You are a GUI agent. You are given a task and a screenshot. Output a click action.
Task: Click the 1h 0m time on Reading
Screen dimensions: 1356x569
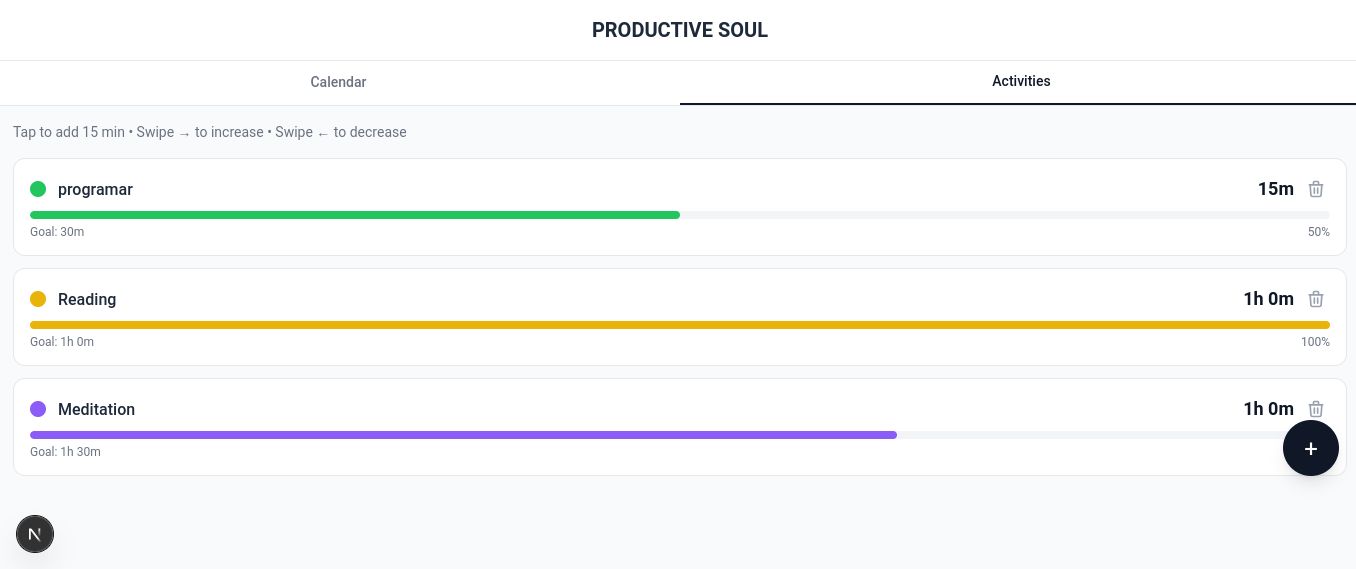pyautogui.click(x=1268, y=299)
